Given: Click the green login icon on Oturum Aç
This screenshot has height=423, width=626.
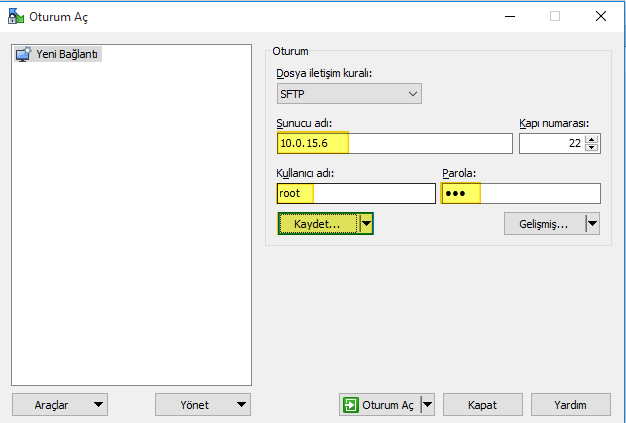Looking at the screenshot, I should click(351, 405).
